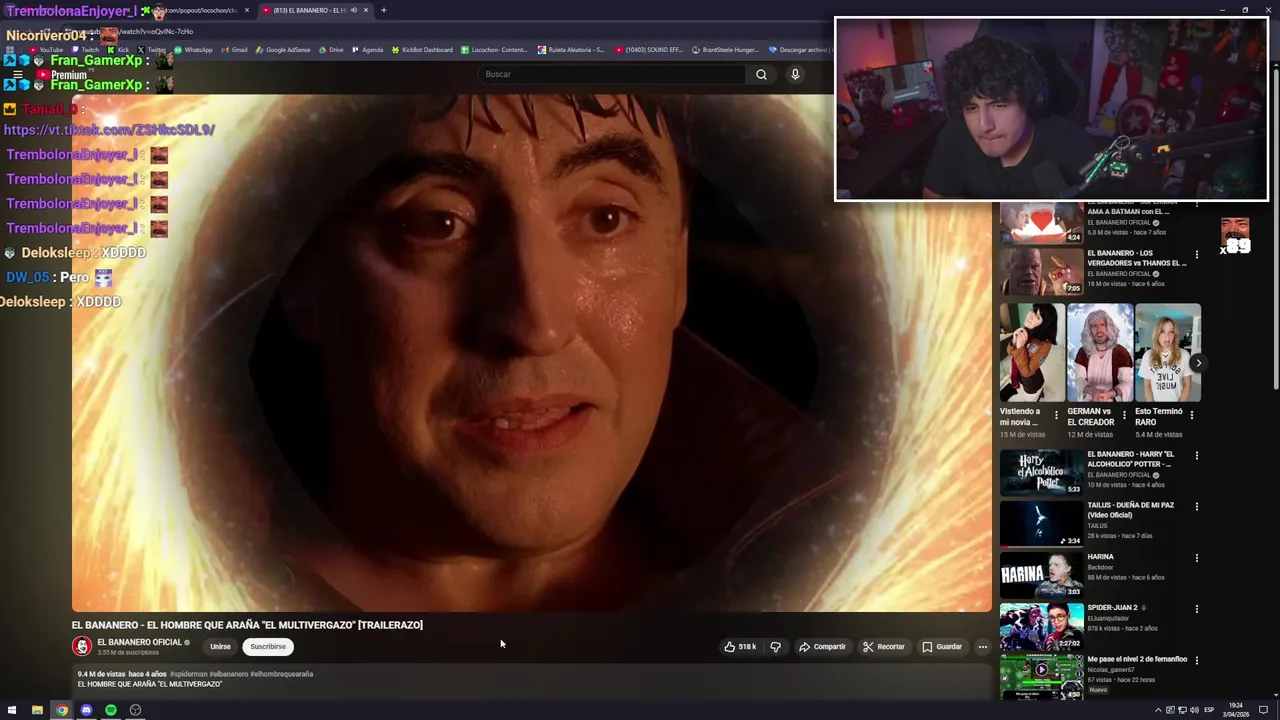1280x720 pixels.
Task: Open options menu for Me pase el nivel
Action: pyautogui.click(x=1196, y=660)
